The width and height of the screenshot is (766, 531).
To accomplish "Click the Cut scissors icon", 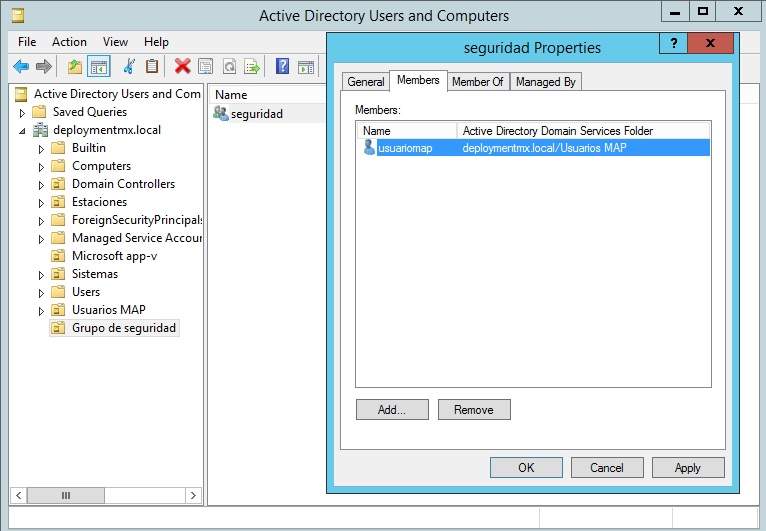I will [128, 67].
